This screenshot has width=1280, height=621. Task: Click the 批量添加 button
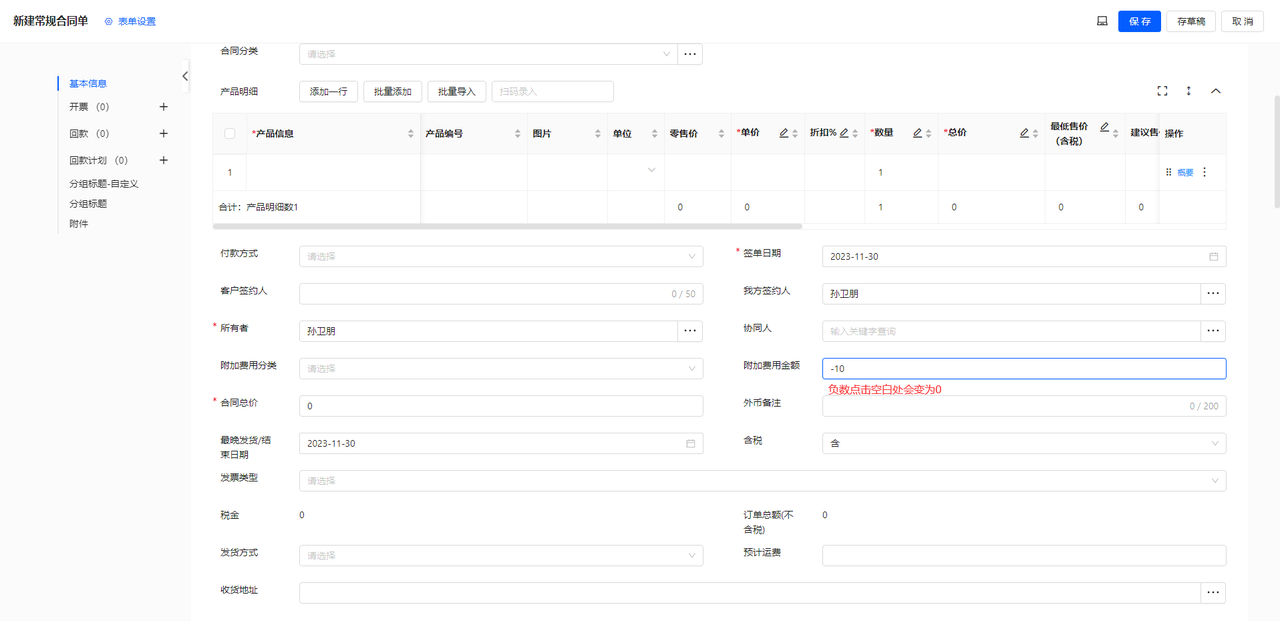[392, 91]
